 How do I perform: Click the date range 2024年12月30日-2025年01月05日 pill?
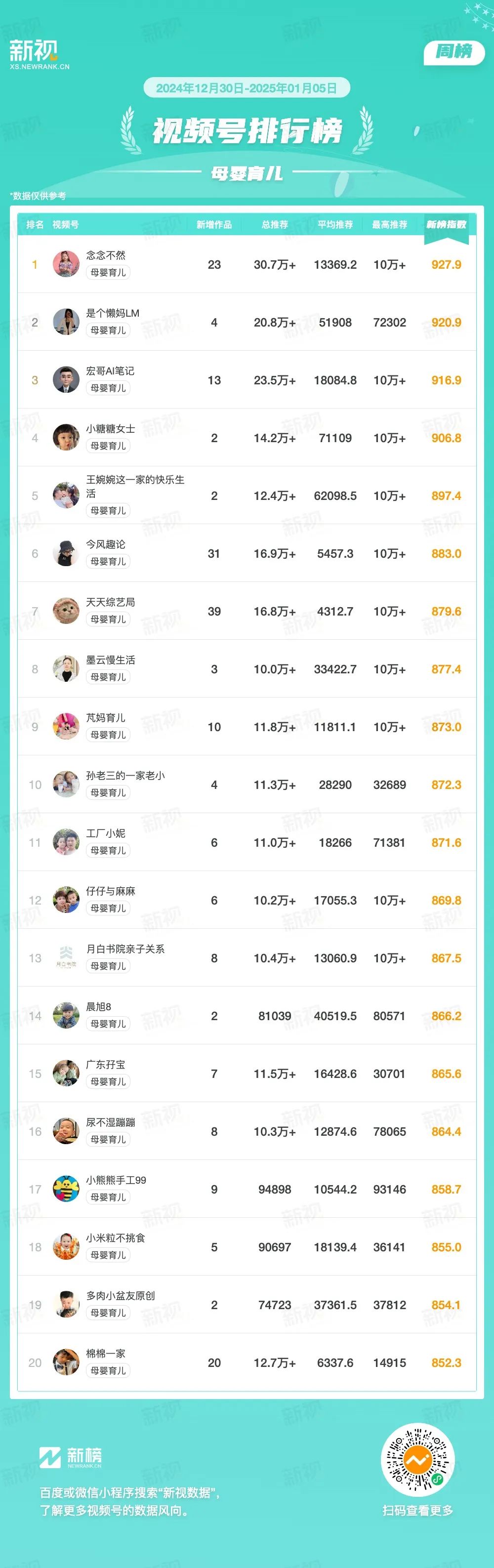pos(247,88)
